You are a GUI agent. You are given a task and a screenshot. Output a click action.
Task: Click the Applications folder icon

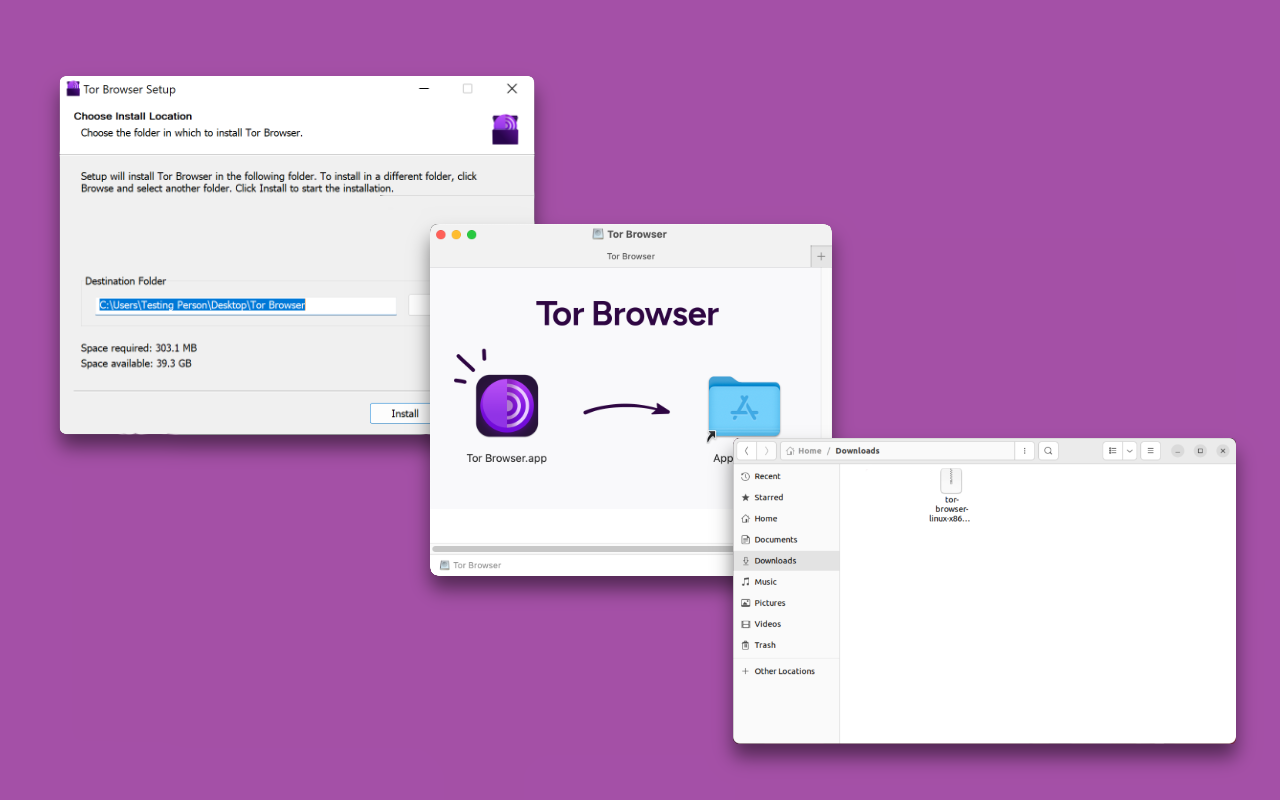point(743,405)
